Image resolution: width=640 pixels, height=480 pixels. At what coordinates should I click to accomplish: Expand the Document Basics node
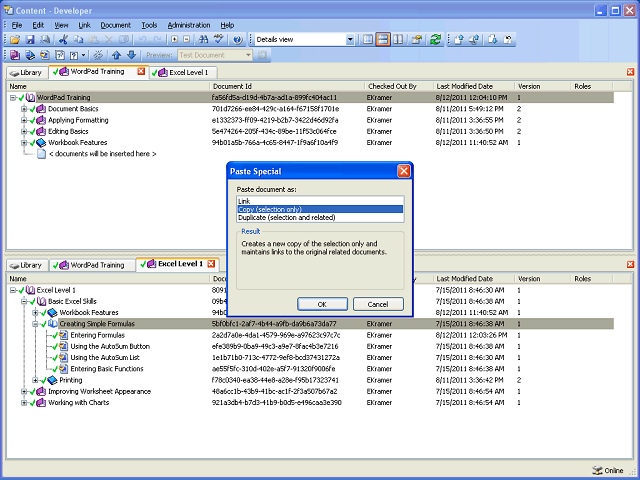[x=24, y=109]
